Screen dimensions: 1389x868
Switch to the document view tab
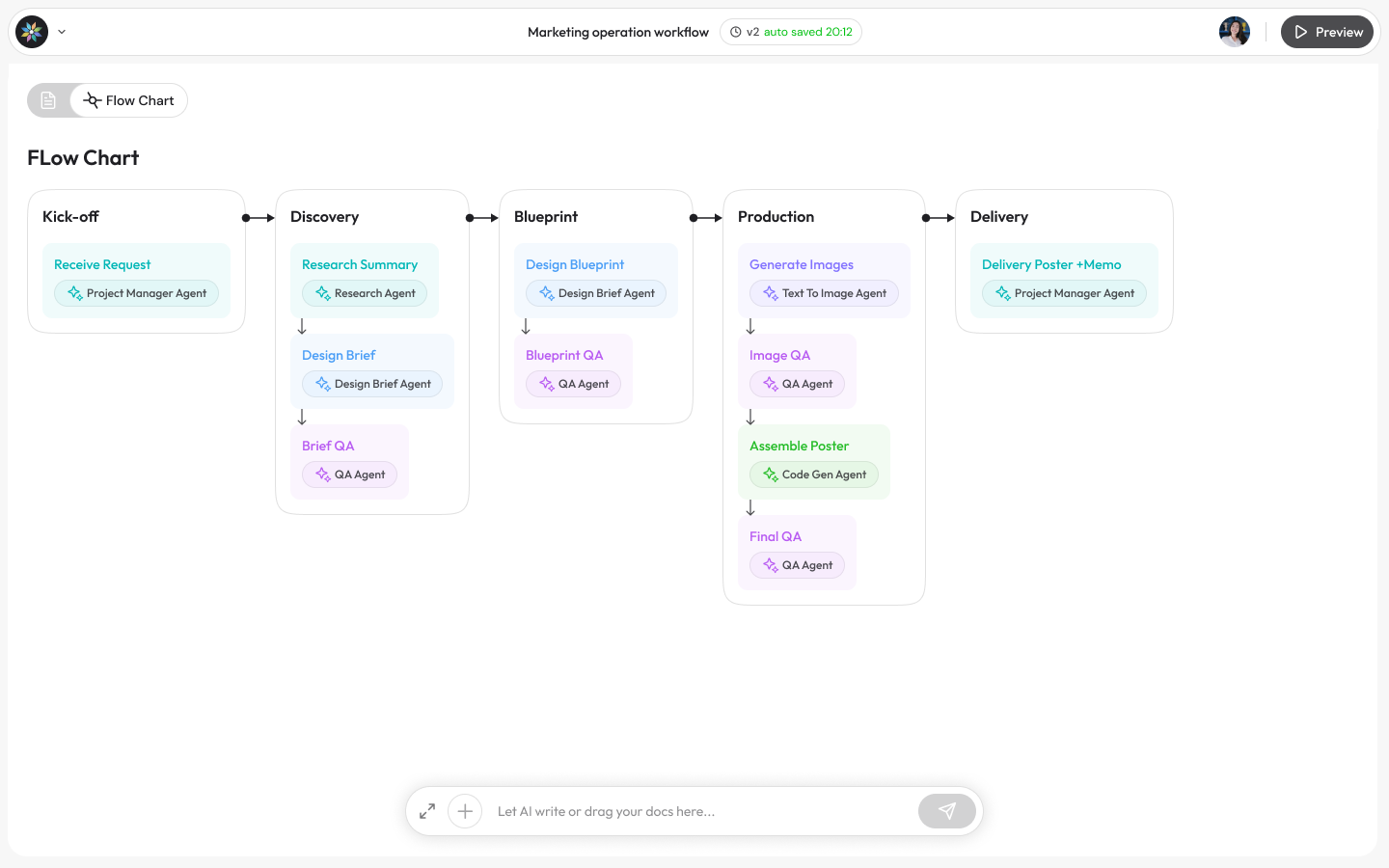click(48, 100)
